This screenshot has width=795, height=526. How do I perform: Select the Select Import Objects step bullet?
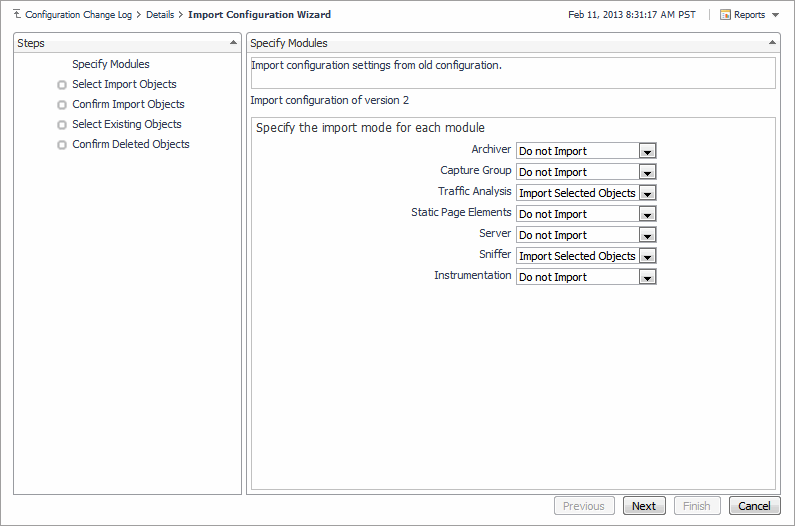(x=62, y=85)
